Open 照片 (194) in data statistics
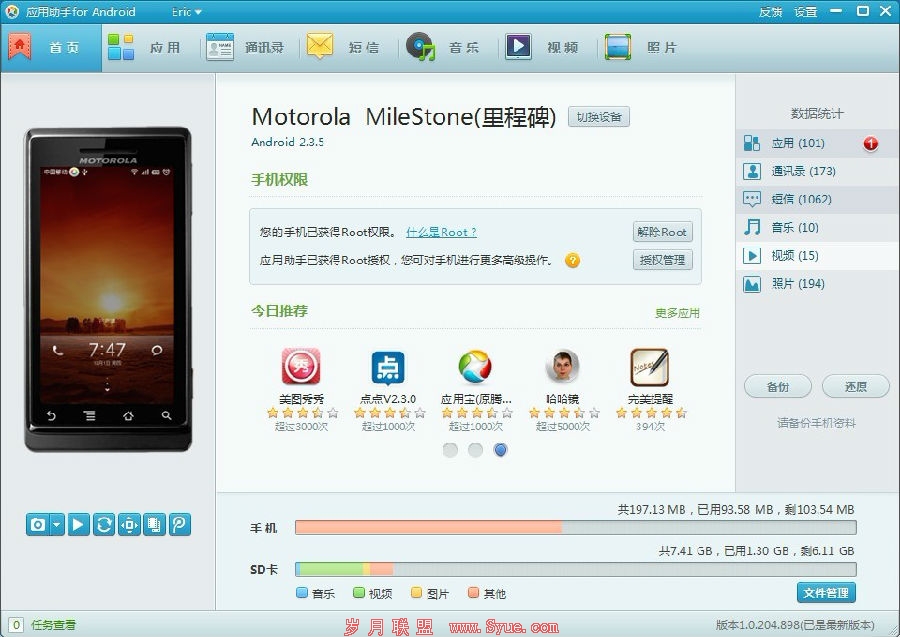The width and height of the screenshot is (900, 637). tap(817, 283)
